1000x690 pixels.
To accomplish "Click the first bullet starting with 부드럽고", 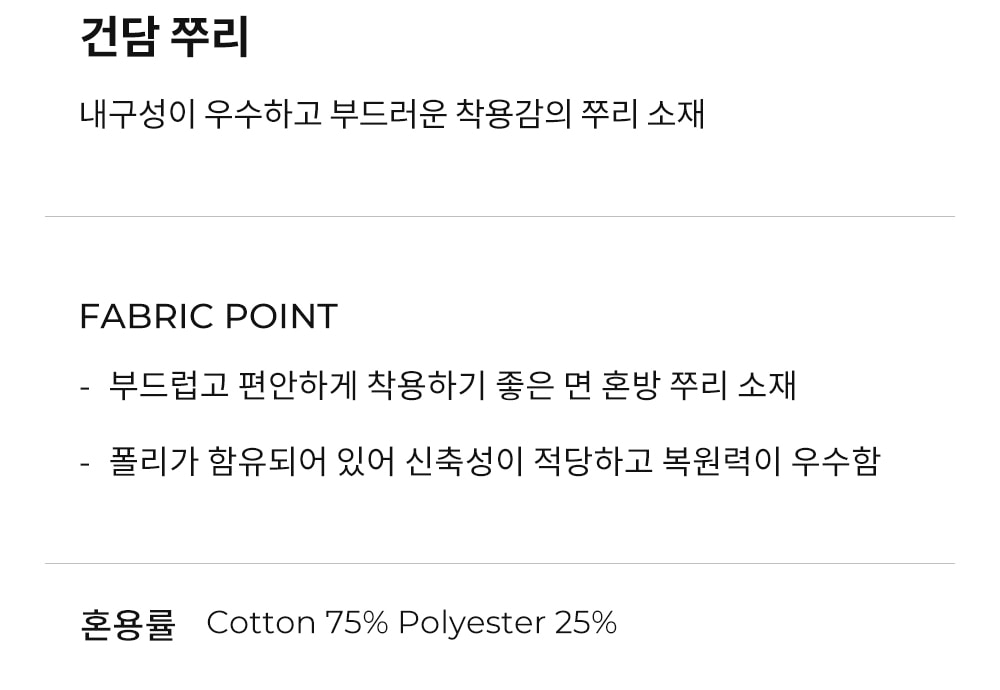I will tap(452, 385).
